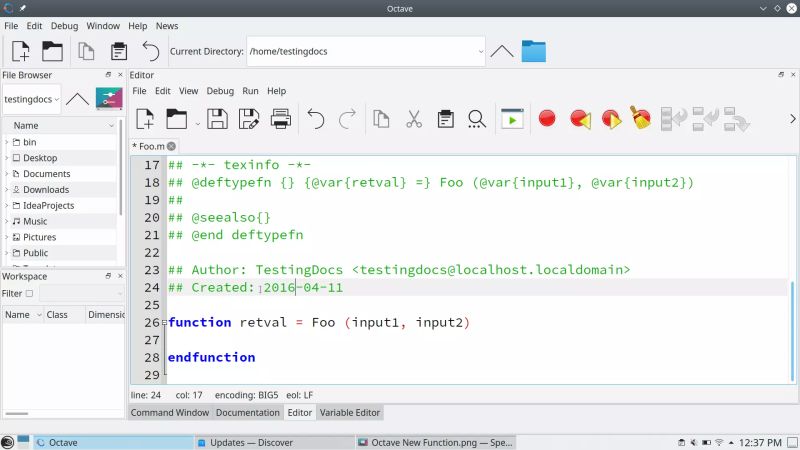The width and height of the screenshot is (800, 450).
Task: Copy selection in Editor toolbar
Action: (381, 119)
